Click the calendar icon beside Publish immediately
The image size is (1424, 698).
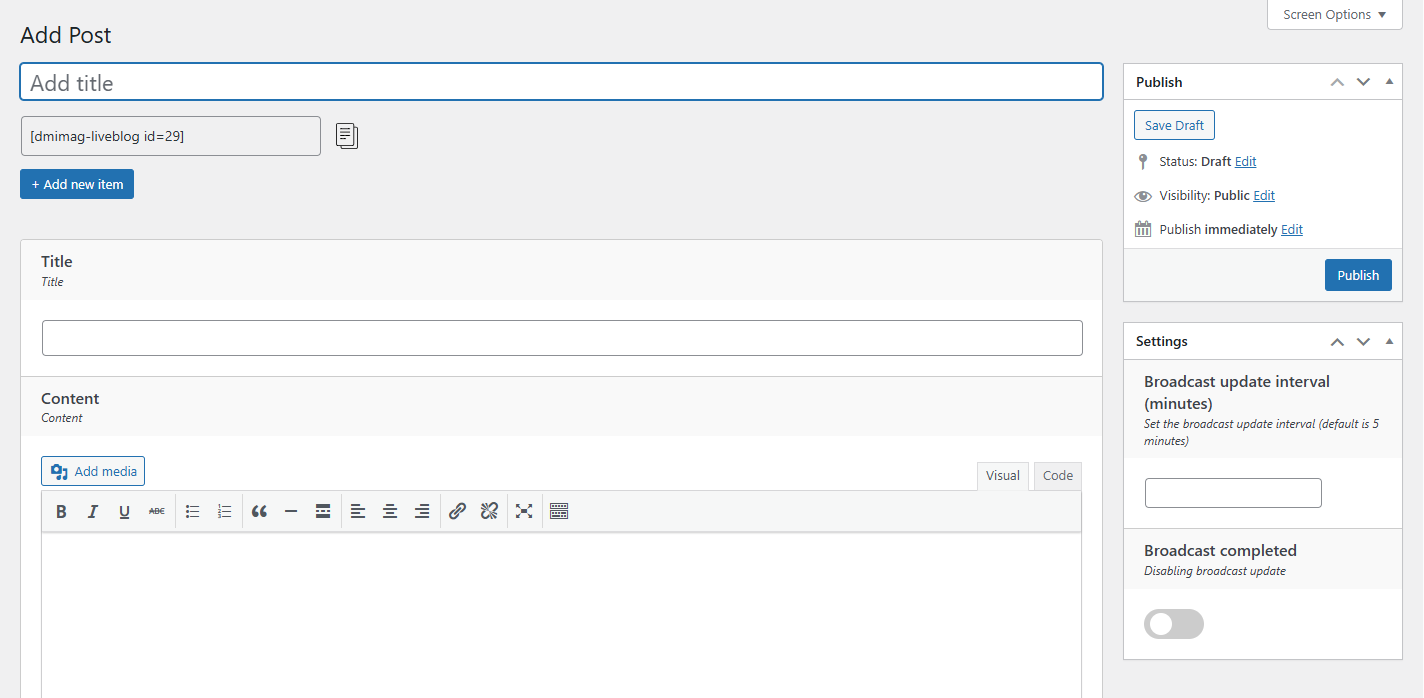coord(1143,229)
